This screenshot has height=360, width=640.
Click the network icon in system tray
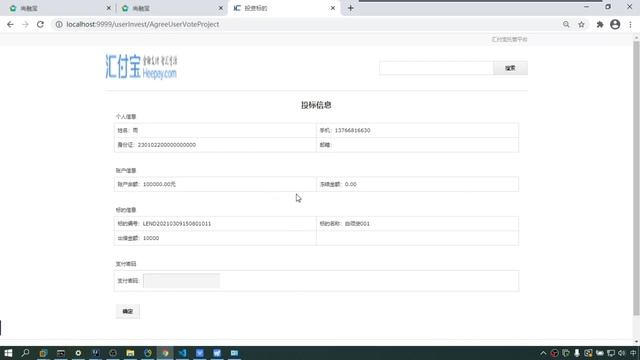(x=611, y=353)
